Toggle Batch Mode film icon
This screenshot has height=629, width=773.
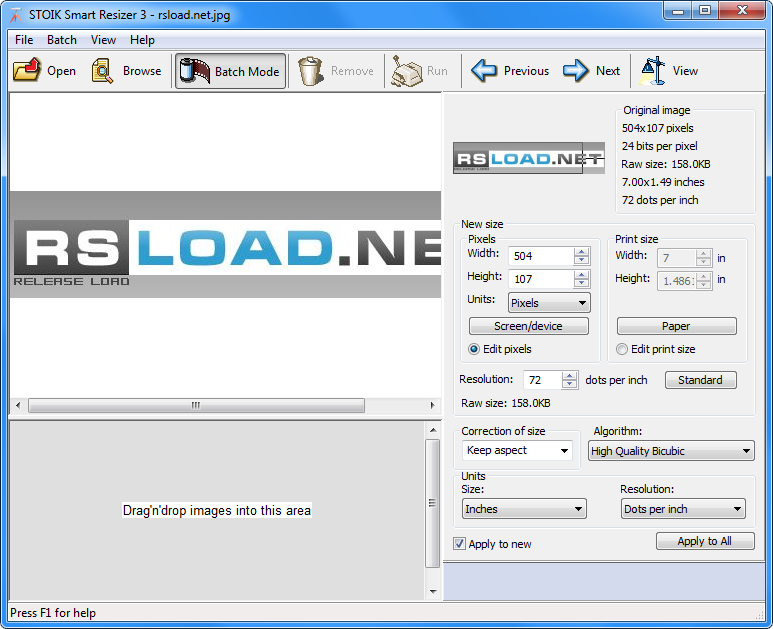(x=194, y=71)
